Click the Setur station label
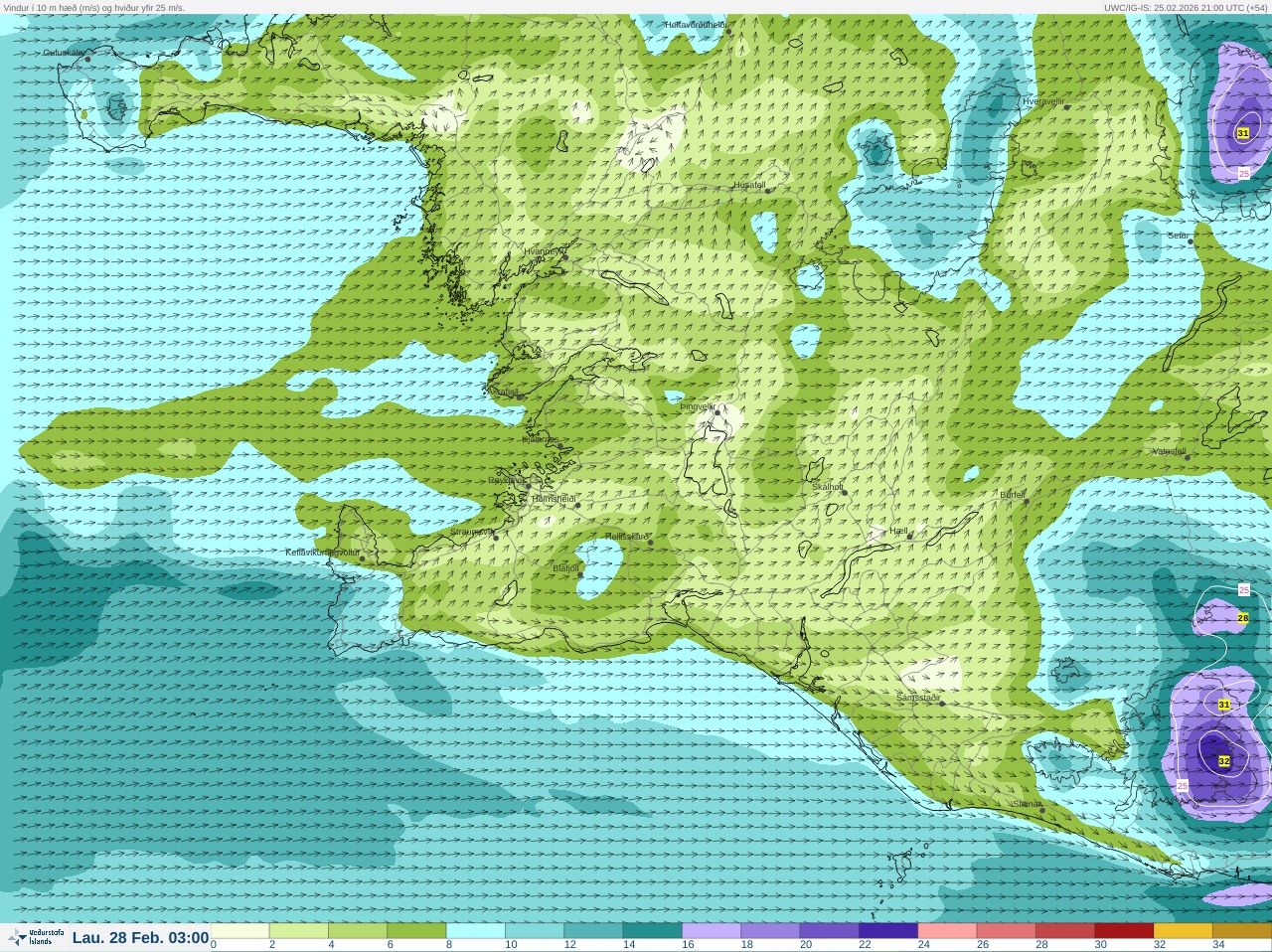Image resolution: width=1272 pixels, height=952 pixels. click(x=1178, y=236)
